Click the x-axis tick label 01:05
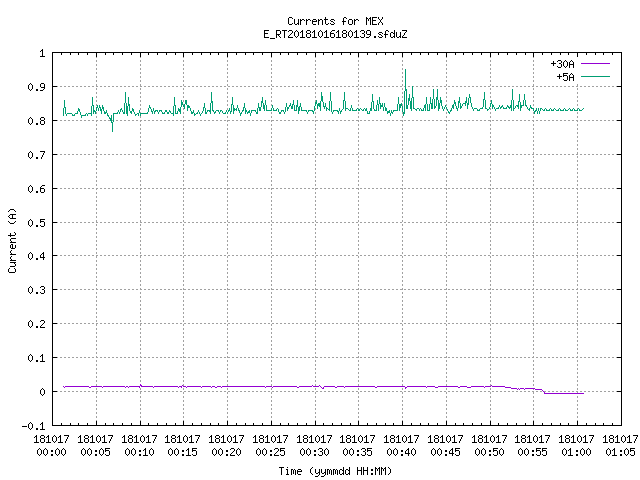 [x=620, y=452]
